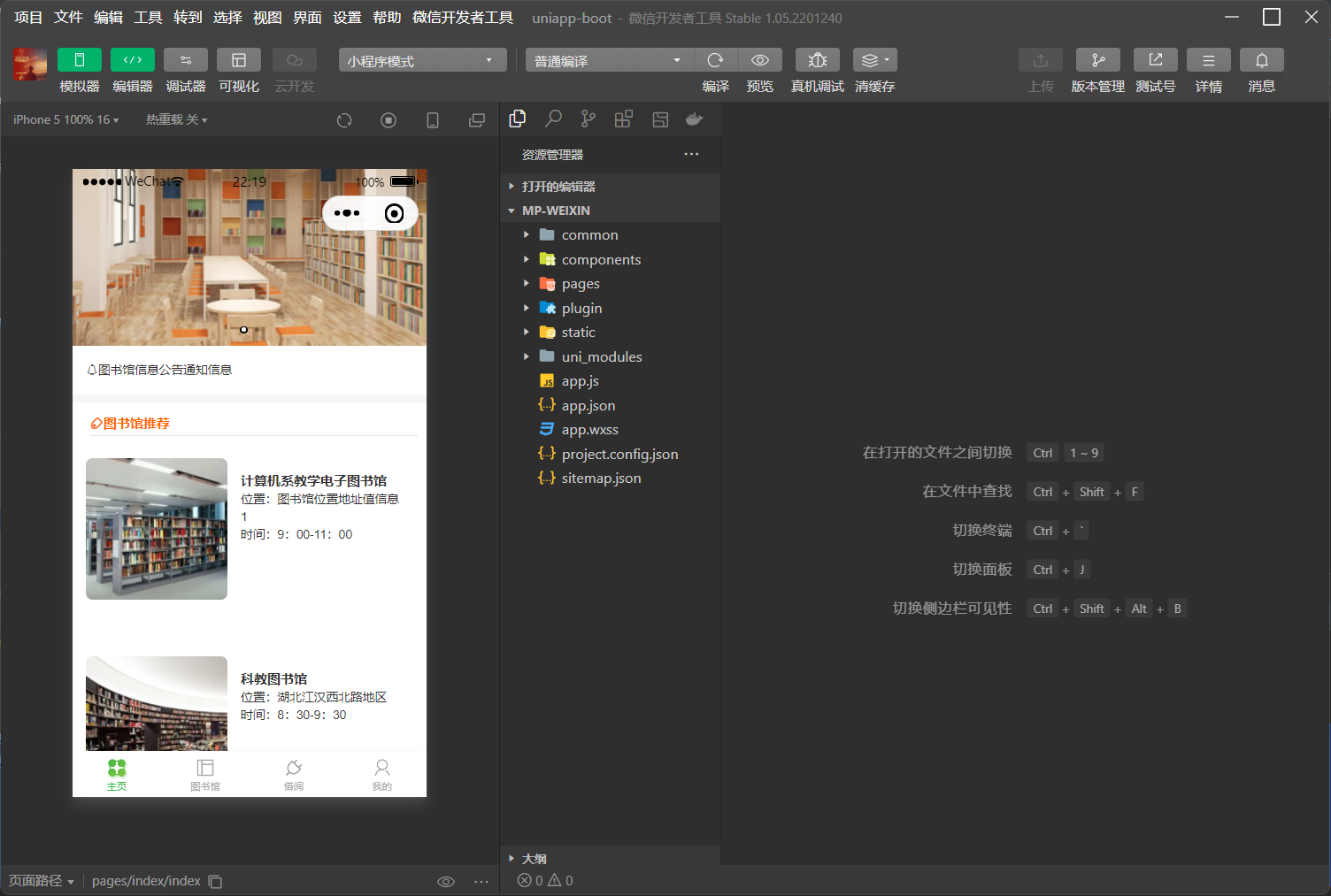
Task: Open the 设置 menu
Action: 347,18
